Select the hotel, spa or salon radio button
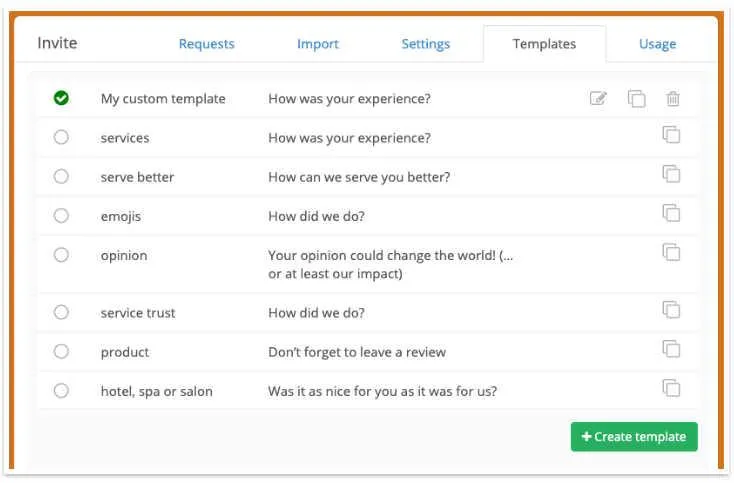The width and height of the screenshot is (734, 483). [x=61, y=391]
